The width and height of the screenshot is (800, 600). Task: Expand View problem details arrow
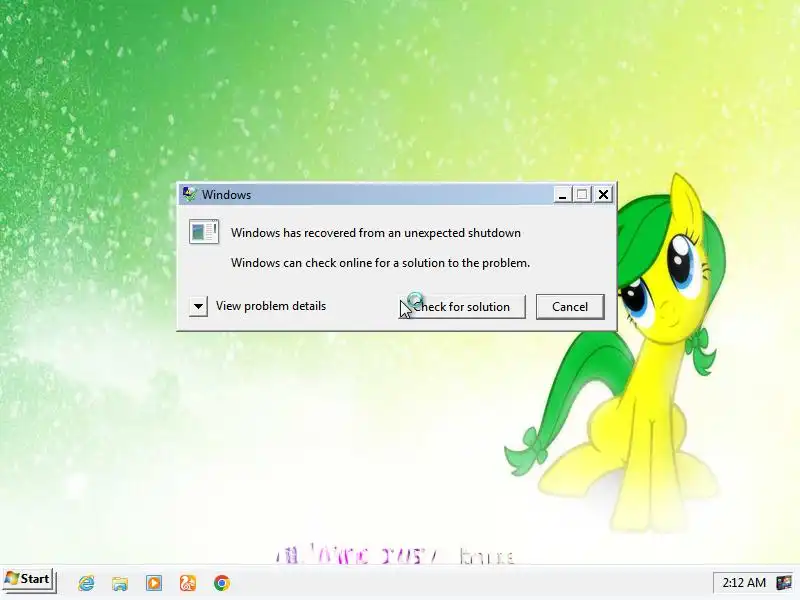pos(198,307)
